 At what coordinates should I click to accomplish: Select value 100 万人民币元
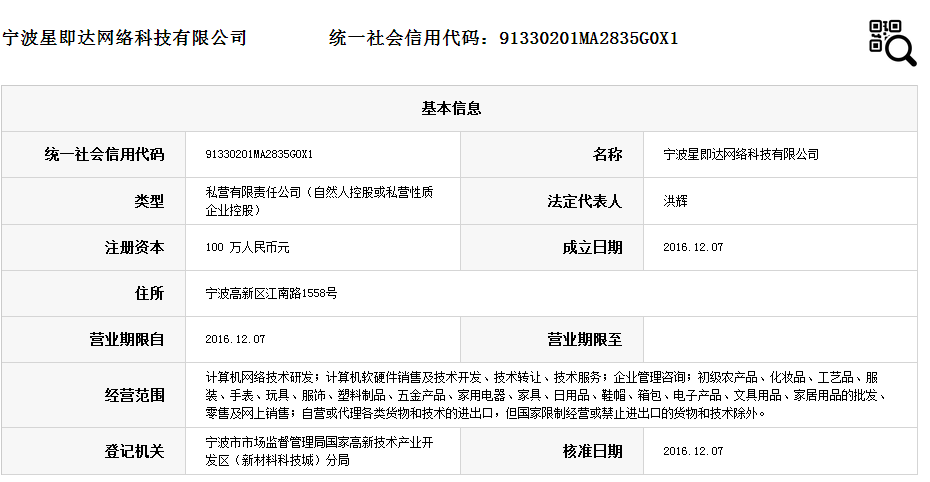pyautogui.click(x=247, y=248)
